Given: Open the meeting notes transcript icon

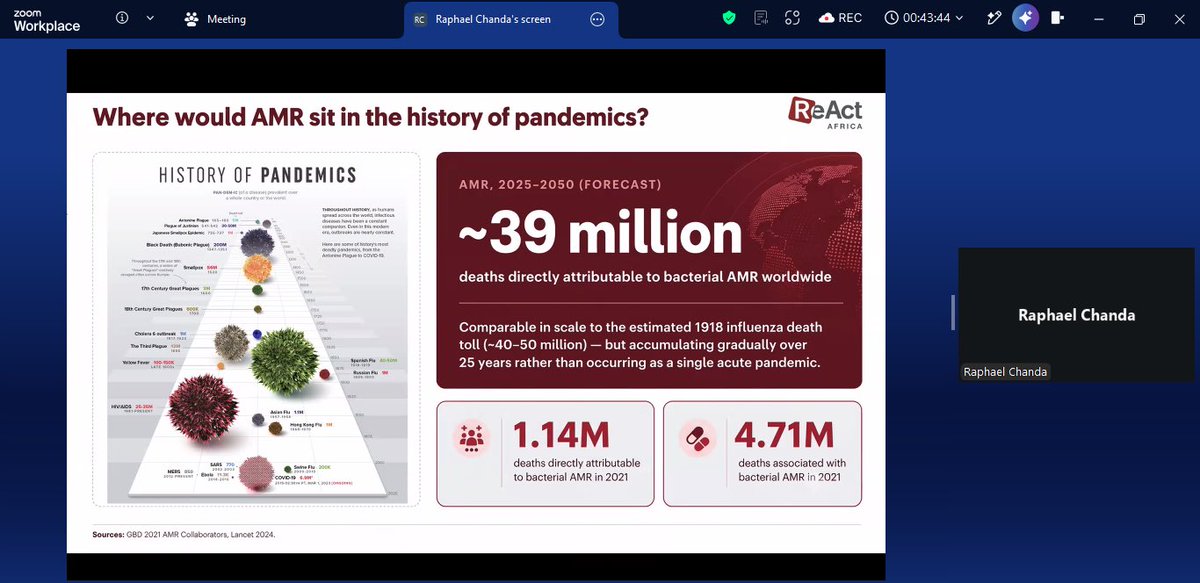Looking at the screenshot, I should pos(761,18).
